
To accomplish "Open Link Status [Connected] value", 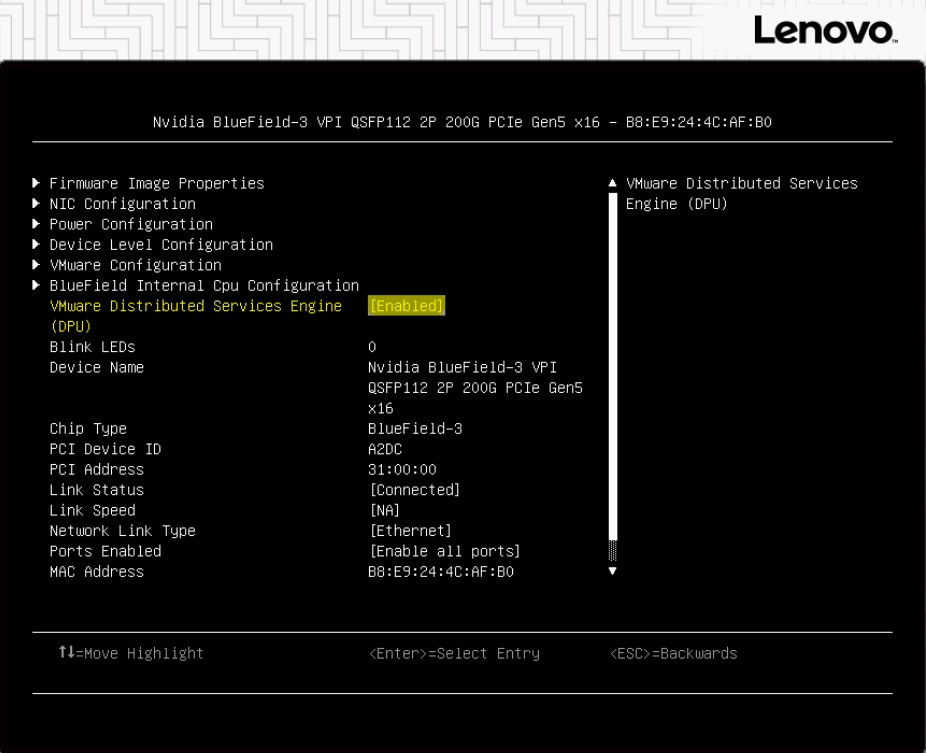I will 415,490.
